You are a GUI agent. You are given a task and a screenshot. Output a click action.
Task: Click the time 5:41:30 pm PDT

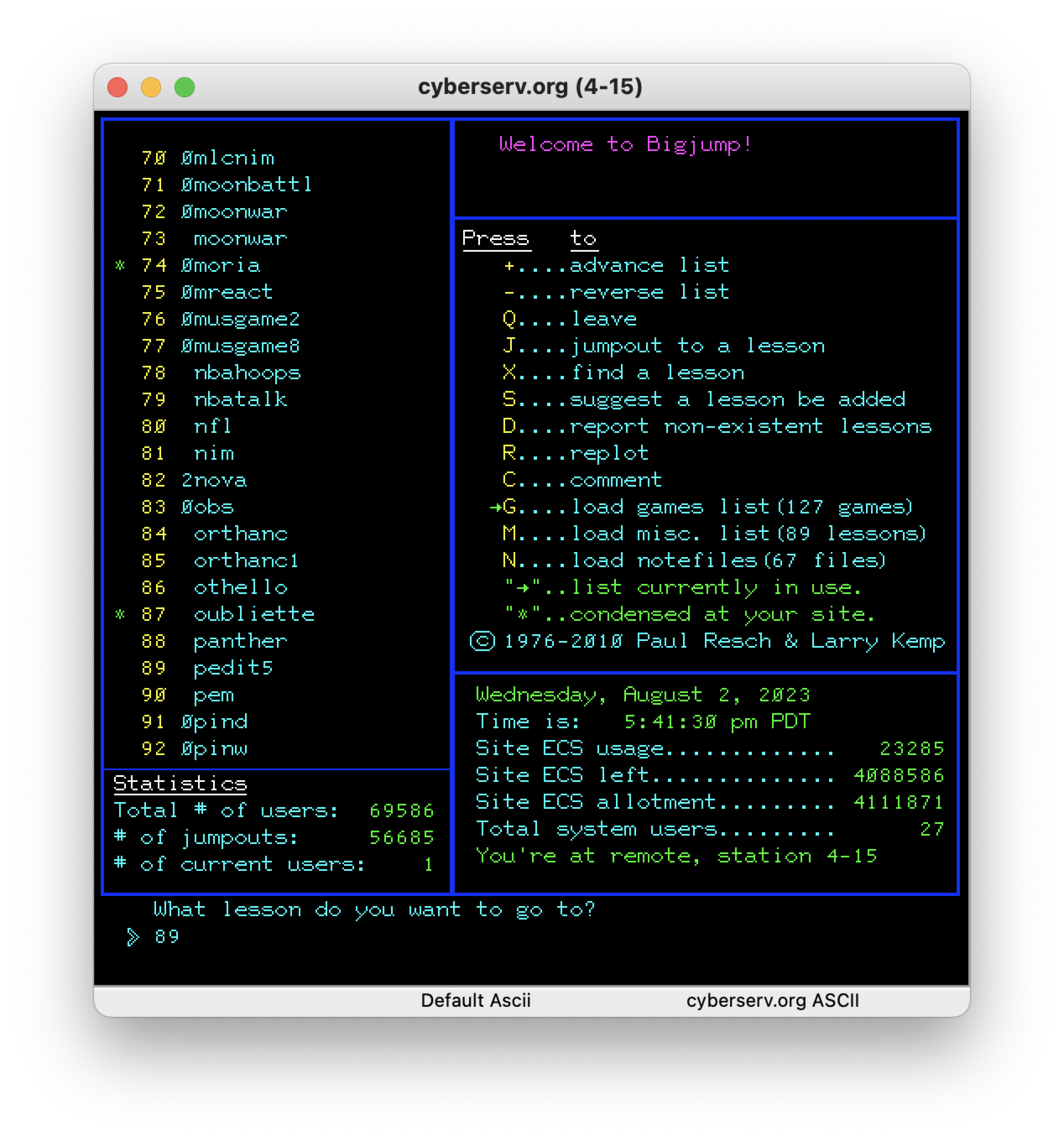pyautogui.click(x=717, y=722)
